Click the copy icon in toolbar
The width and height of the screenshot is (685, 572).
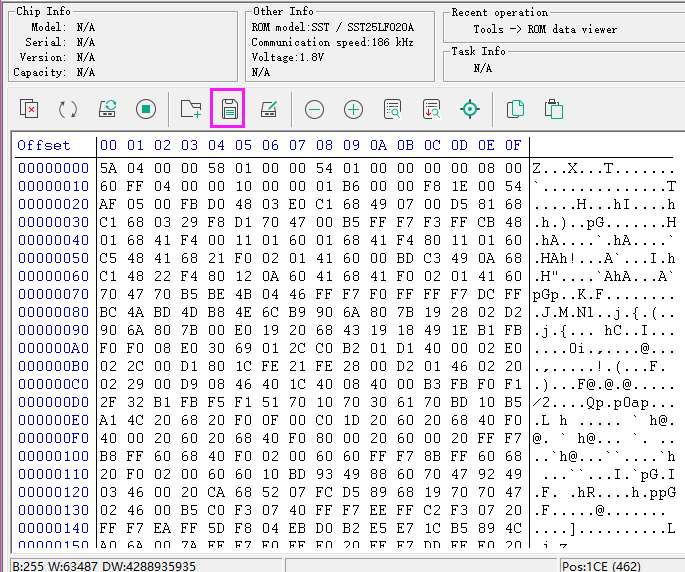tap(515, 109)
